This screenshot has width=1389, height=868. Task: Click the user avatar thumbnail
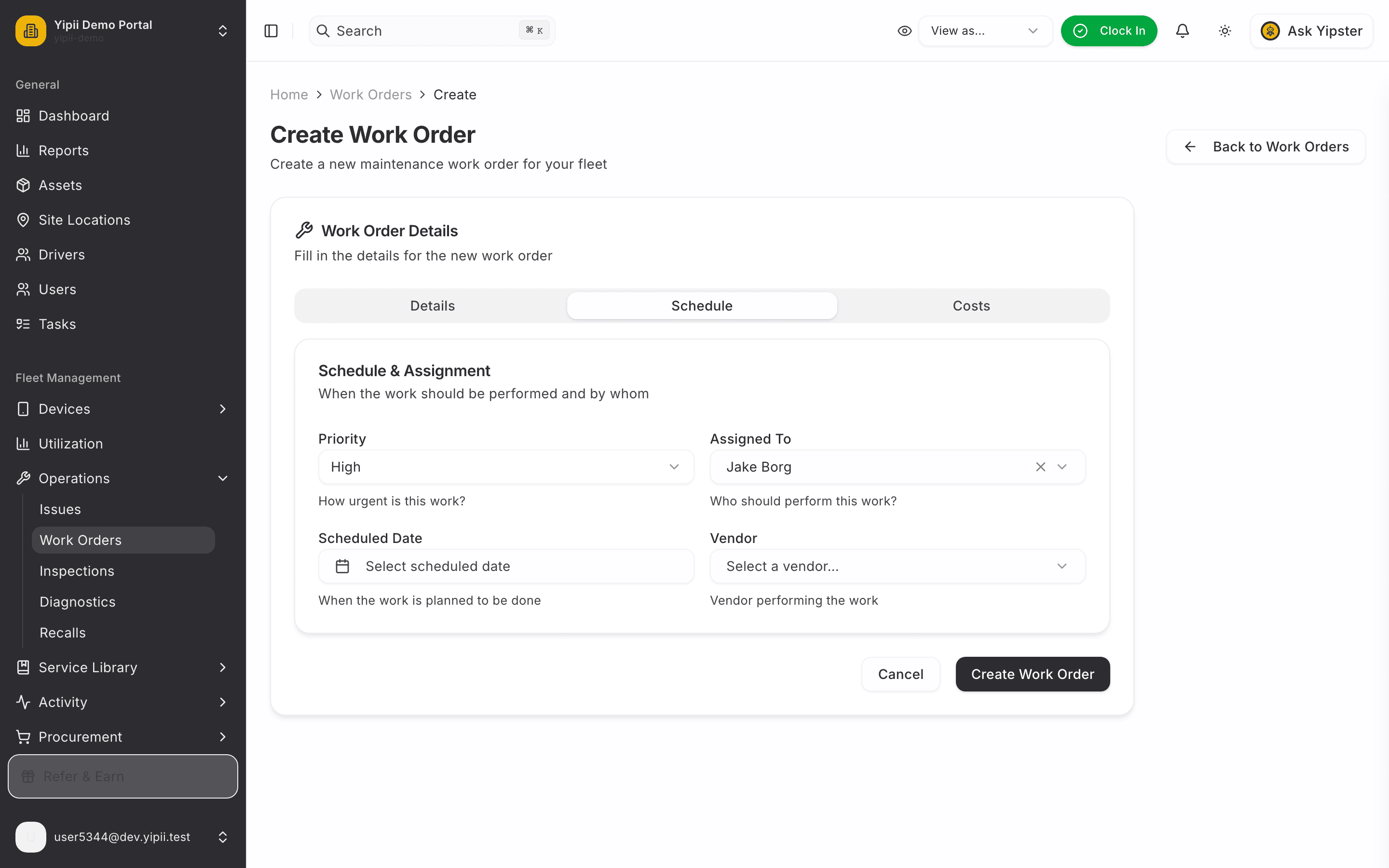[x=30, y=837]
